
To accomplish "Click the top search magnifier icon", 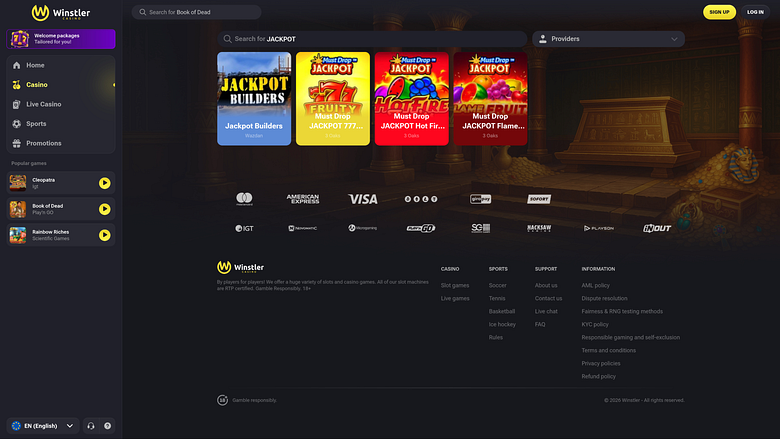I will 143,12.
